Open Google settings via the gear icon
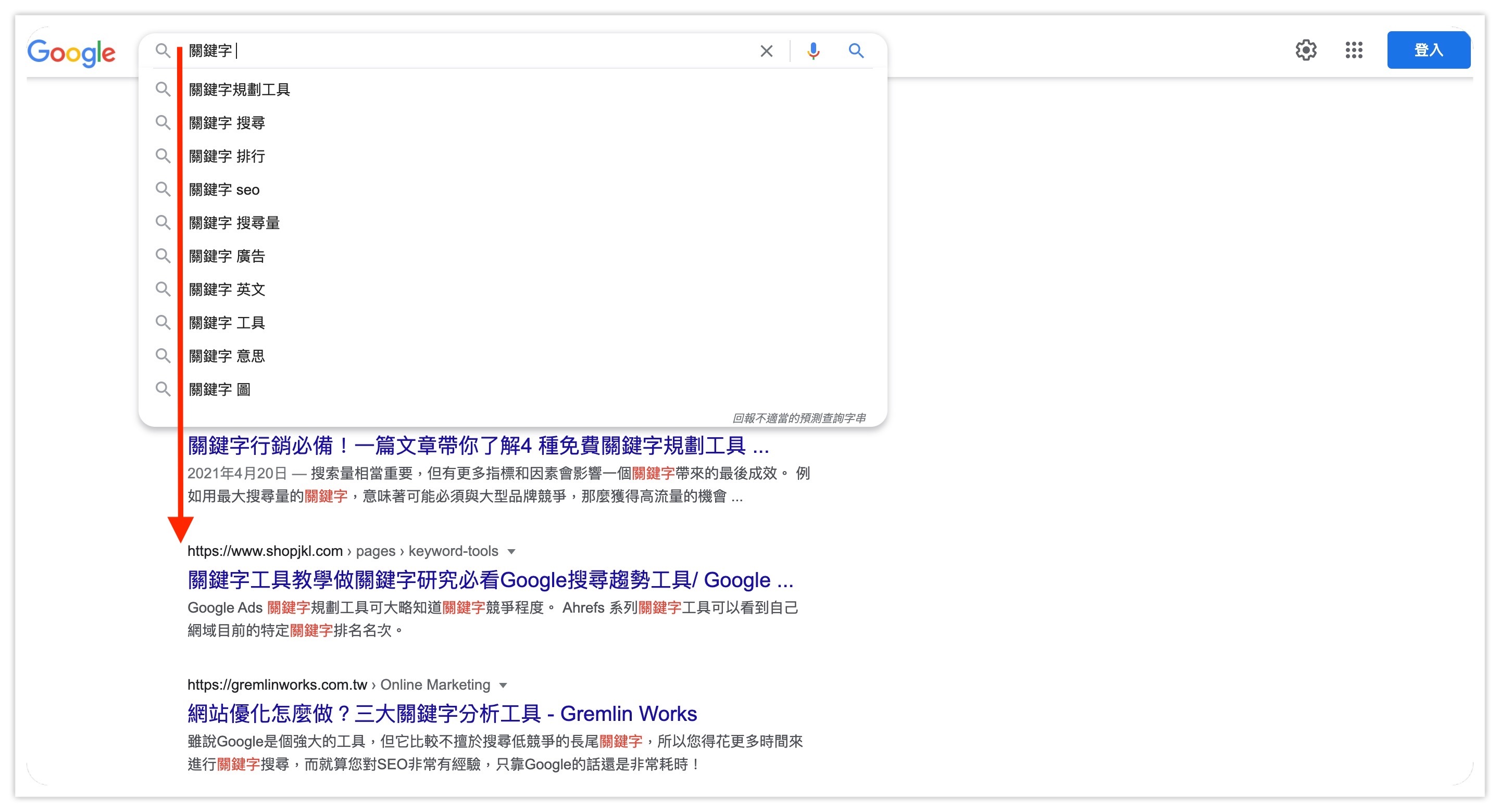The height and width of the screenshot is (812, 1500). (x=1306, y=51)
